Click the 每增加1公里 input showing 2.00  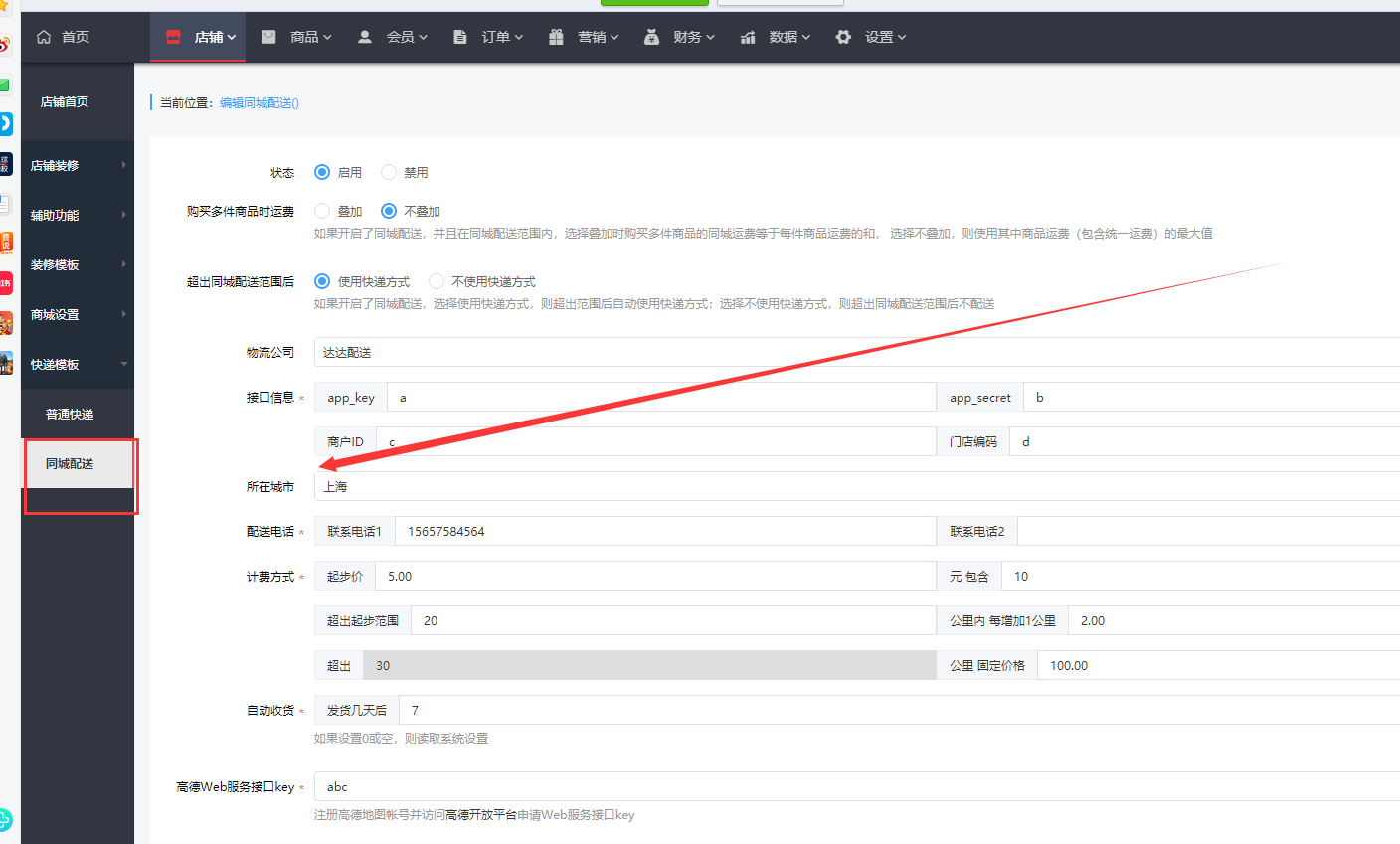click(1234, 620)
